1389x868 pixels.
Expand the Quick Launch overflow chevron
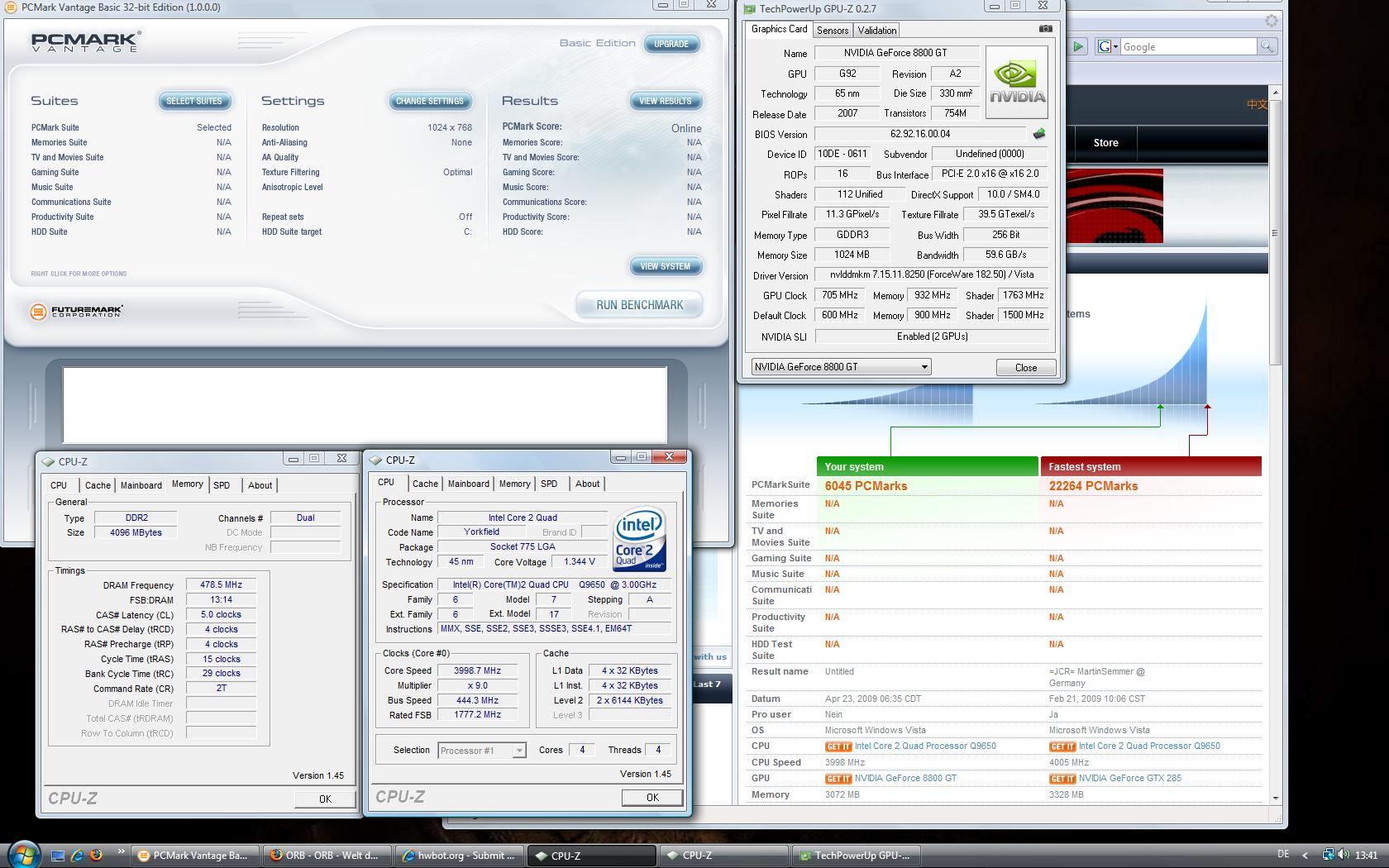click(122, 851)
